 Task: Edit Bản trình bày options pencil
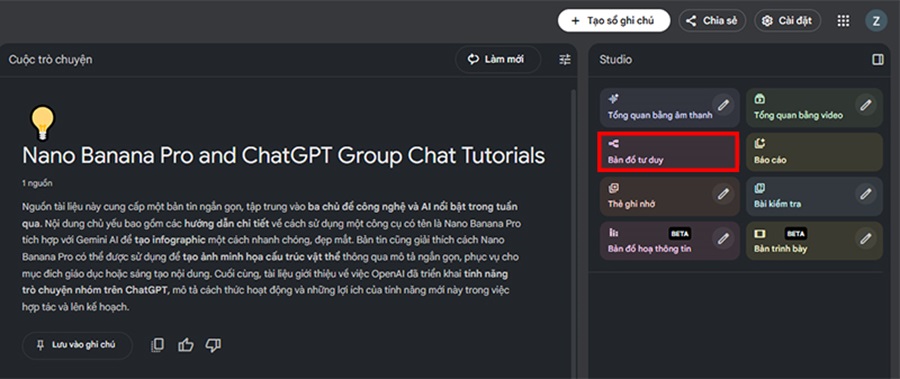tap(866, 238)
